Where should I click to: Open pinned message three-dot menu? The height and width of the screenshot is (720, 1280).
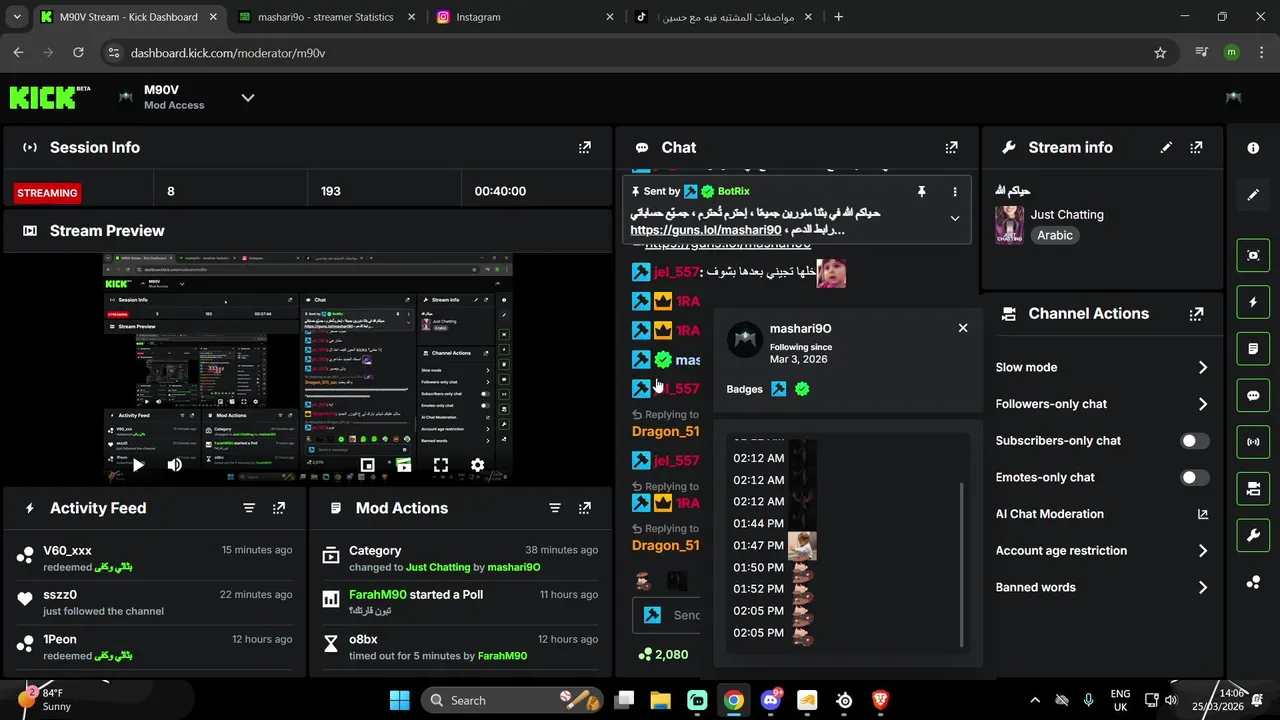[954, 191]
